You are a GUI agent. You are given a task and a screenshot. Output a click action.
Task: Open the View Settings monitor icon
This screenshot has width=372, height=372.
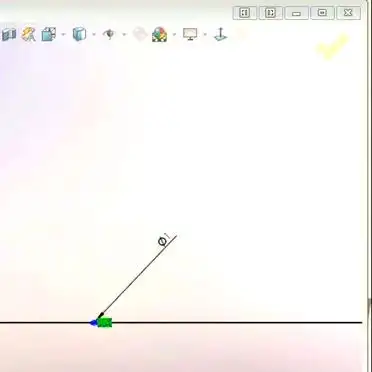190,34
